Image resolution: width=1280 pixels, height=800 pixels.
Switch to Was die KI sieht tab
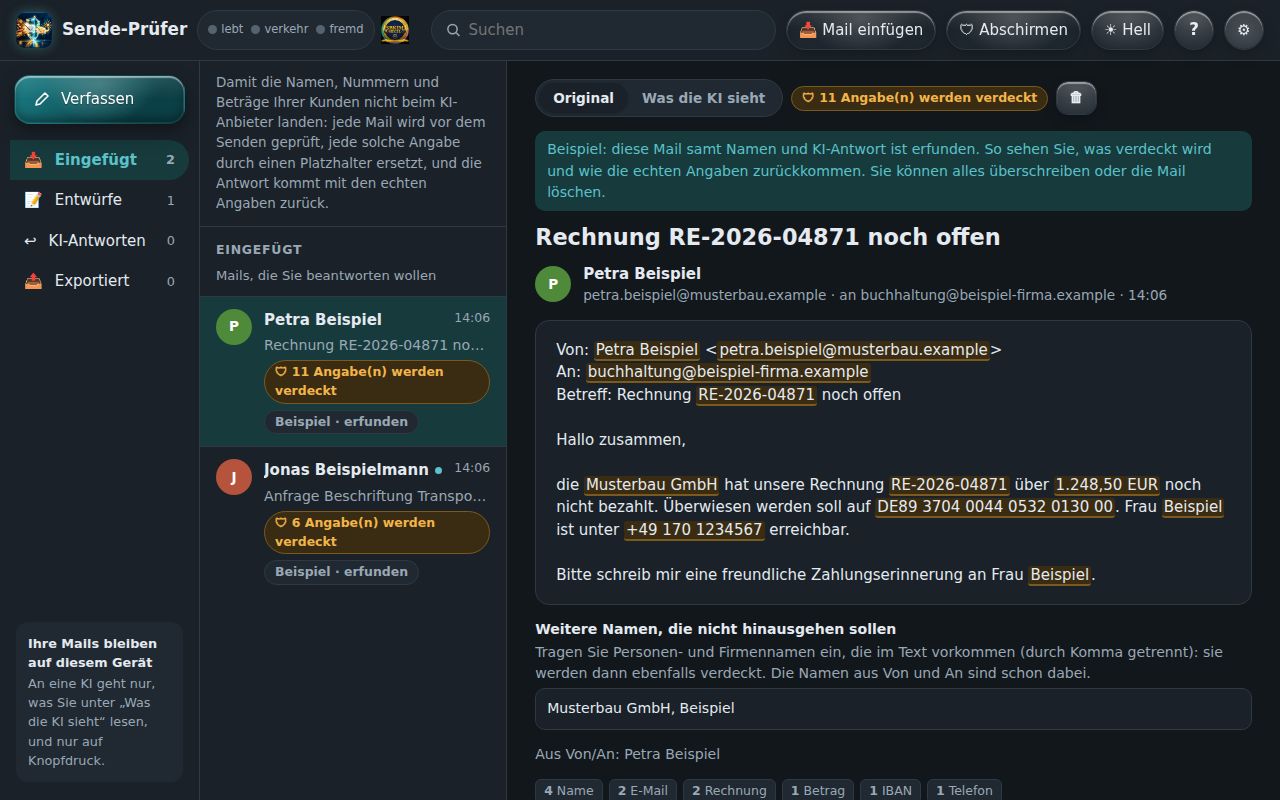(703, 98)
